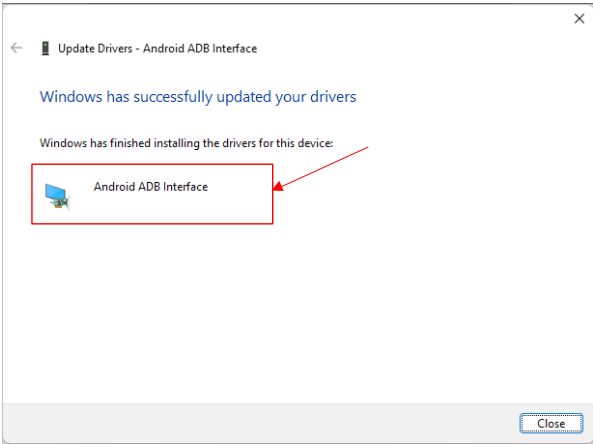The width and height of the screenshot is (593, 444).
Task: Click the 'Update Drivers' words in the title
Action: coord(95,48)
